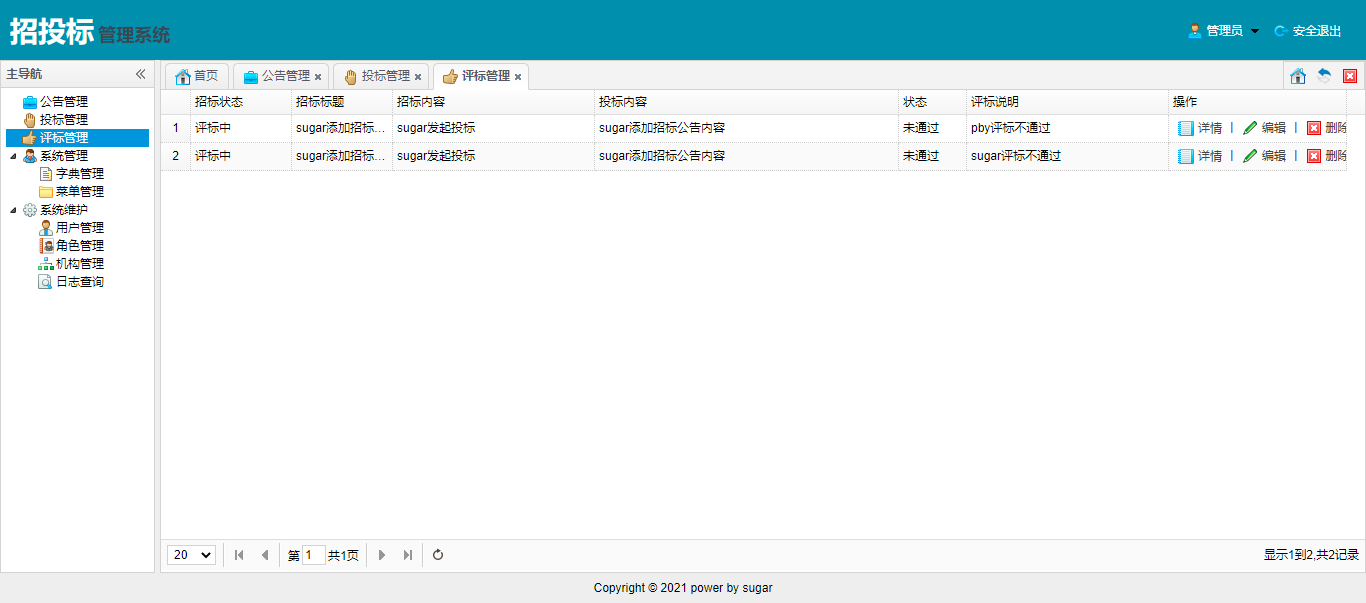Image resolution: width=1366 pixels, height=603 pixels.
Task: Collapse the 系统管理 tree node
Action: coord(13,156)
